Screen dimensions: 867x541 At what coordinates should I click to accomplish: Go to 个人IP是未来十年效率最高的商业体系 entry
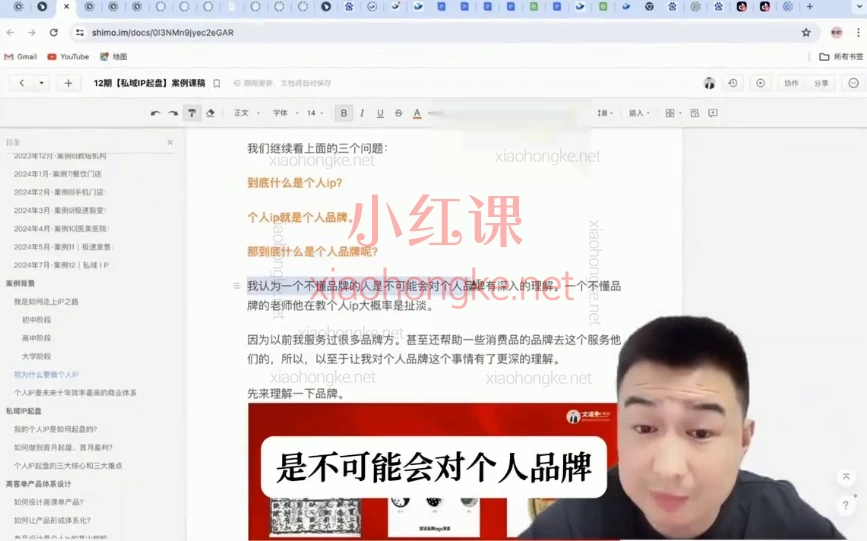(x=75, y=393)
